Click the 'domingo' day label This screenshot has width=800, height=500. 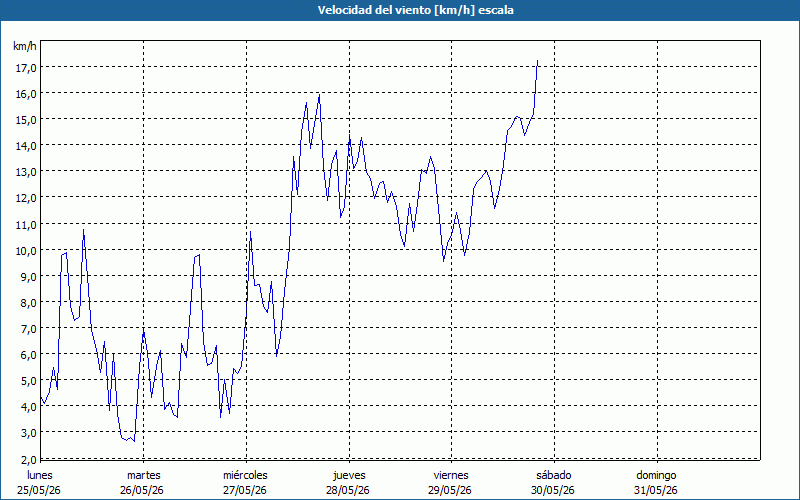[657, 475]
